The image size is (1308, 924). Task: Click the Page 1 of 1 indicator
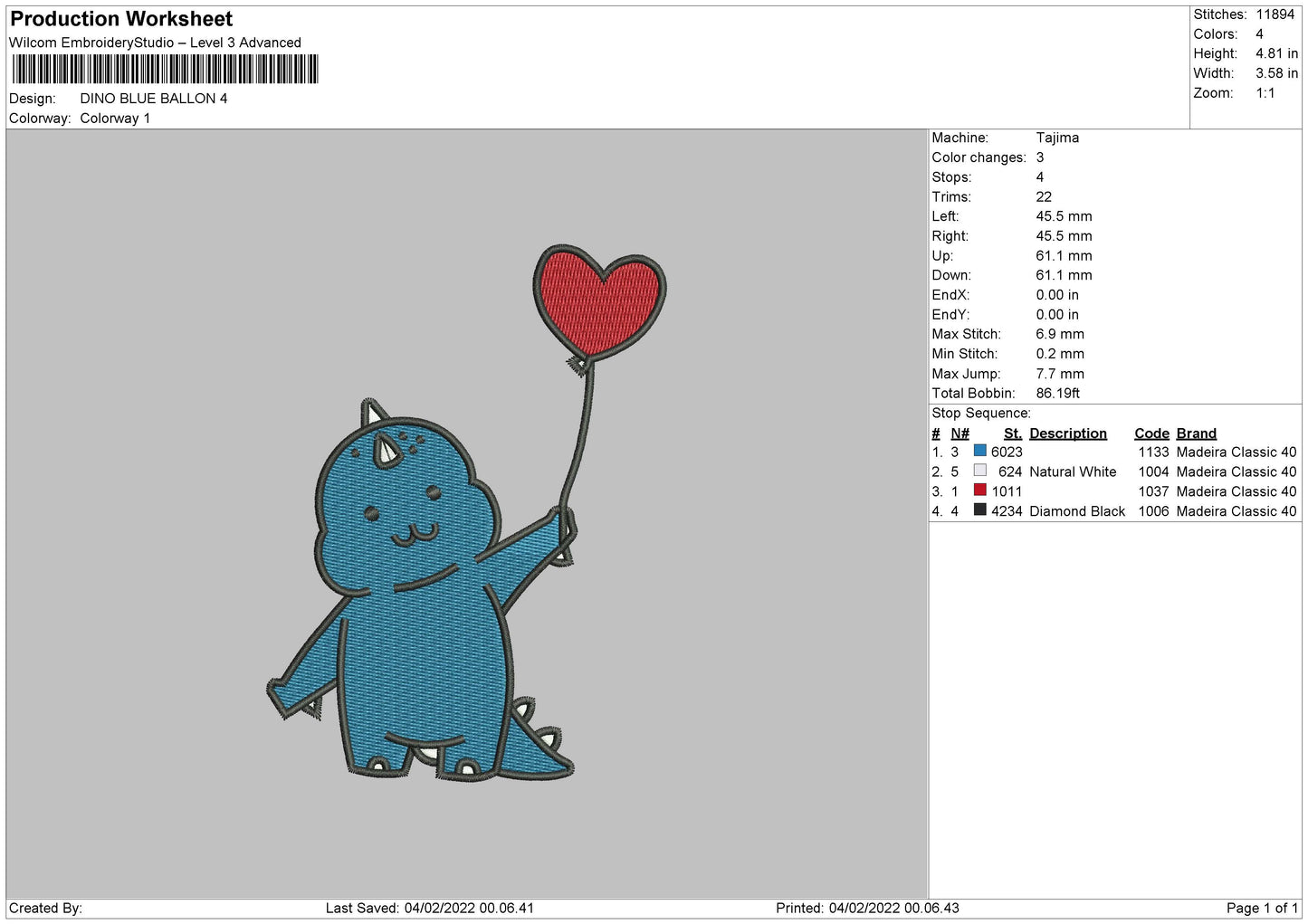[1262, 908]
